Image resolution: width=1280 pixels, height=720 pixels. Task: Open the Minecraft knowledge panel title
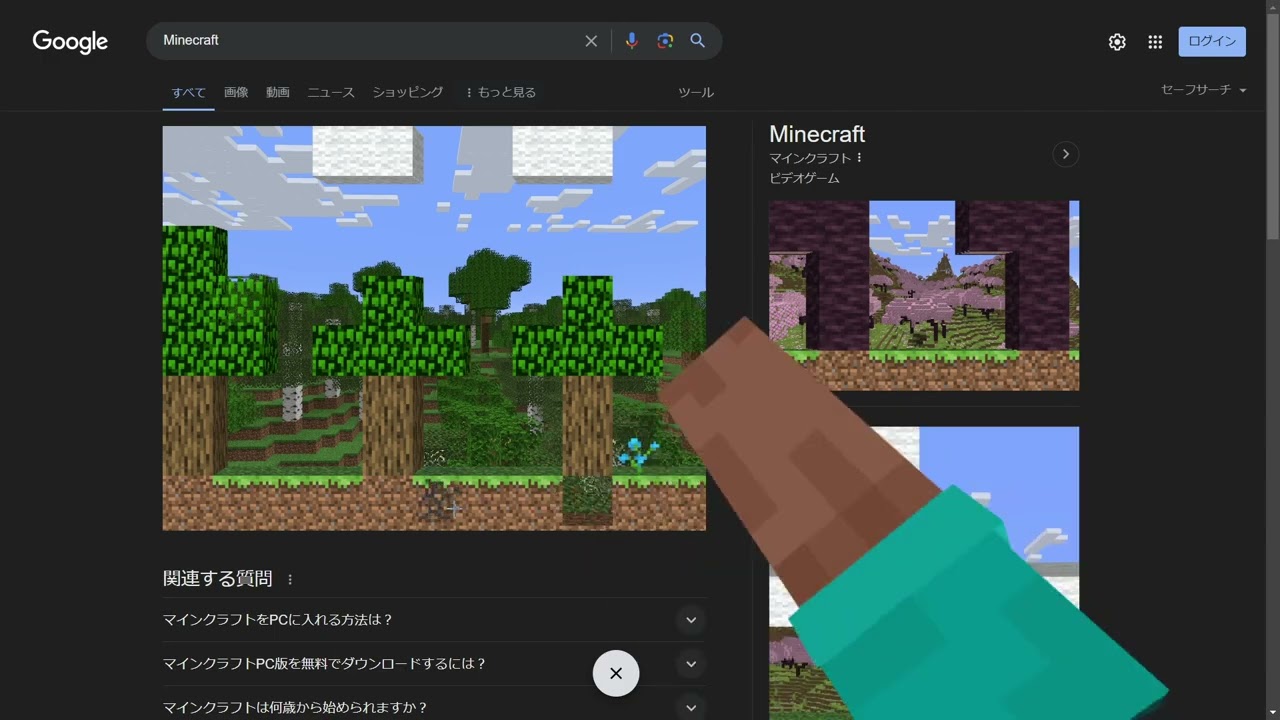[x=817, y=134]
